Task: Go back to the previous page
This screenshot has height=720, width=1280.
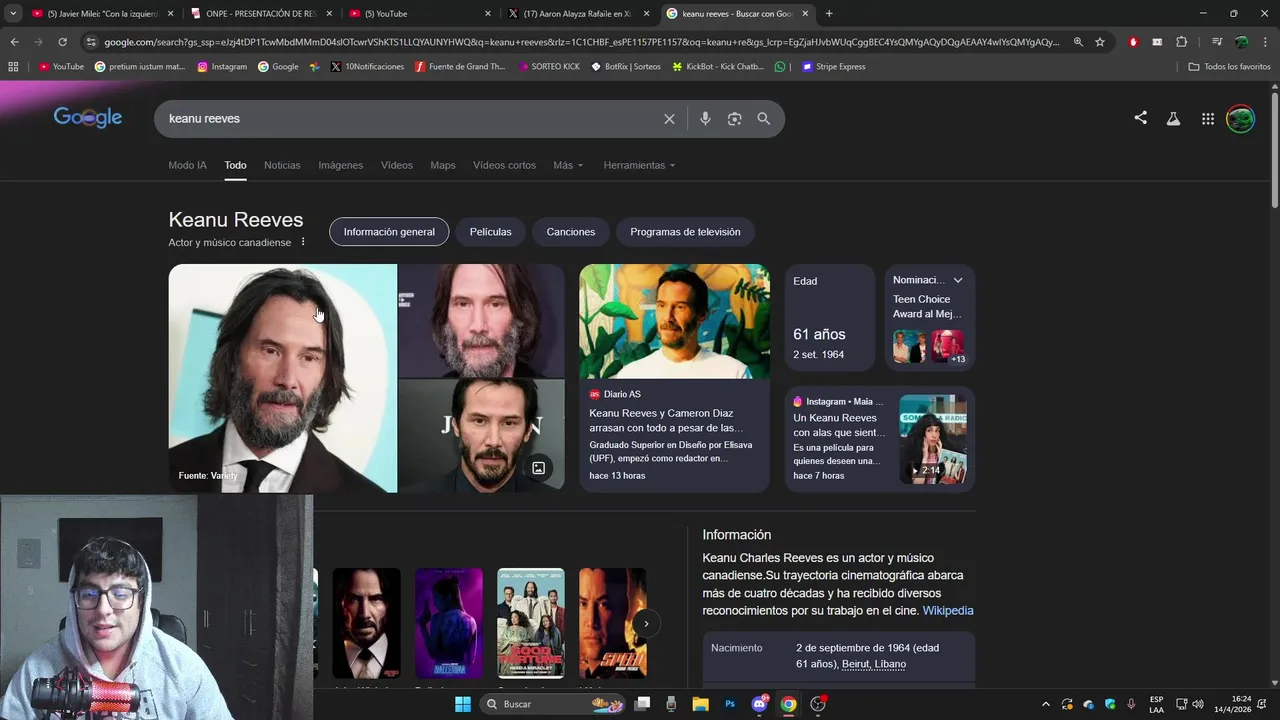Action: pos(14,42)
